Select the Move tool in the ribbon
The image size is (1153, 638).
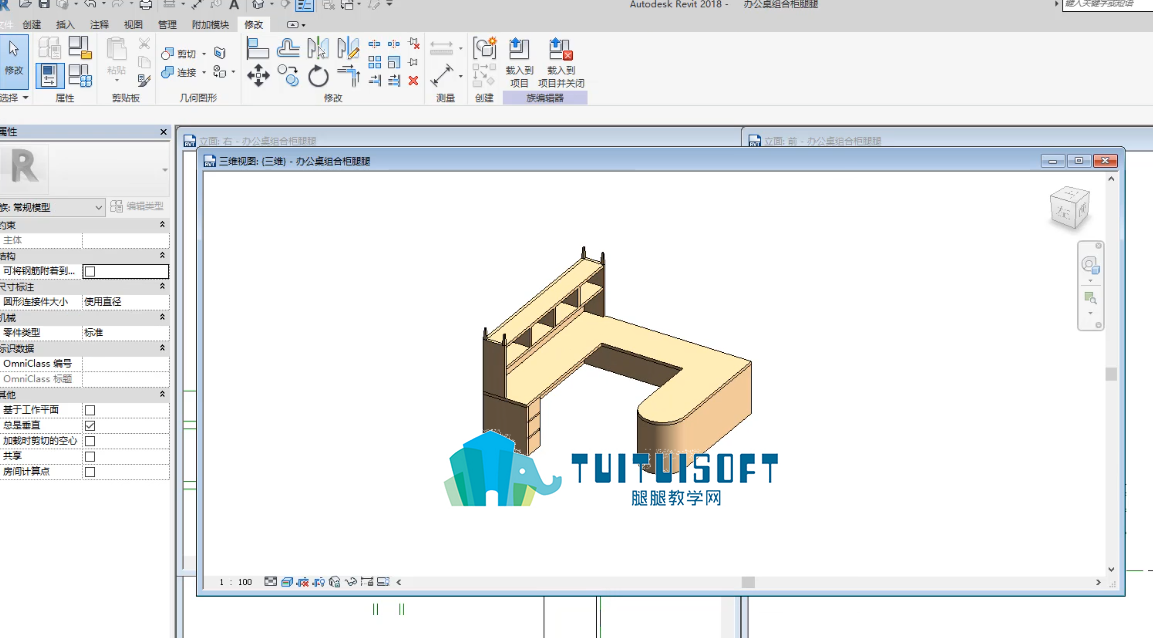[x=258, y=75]
